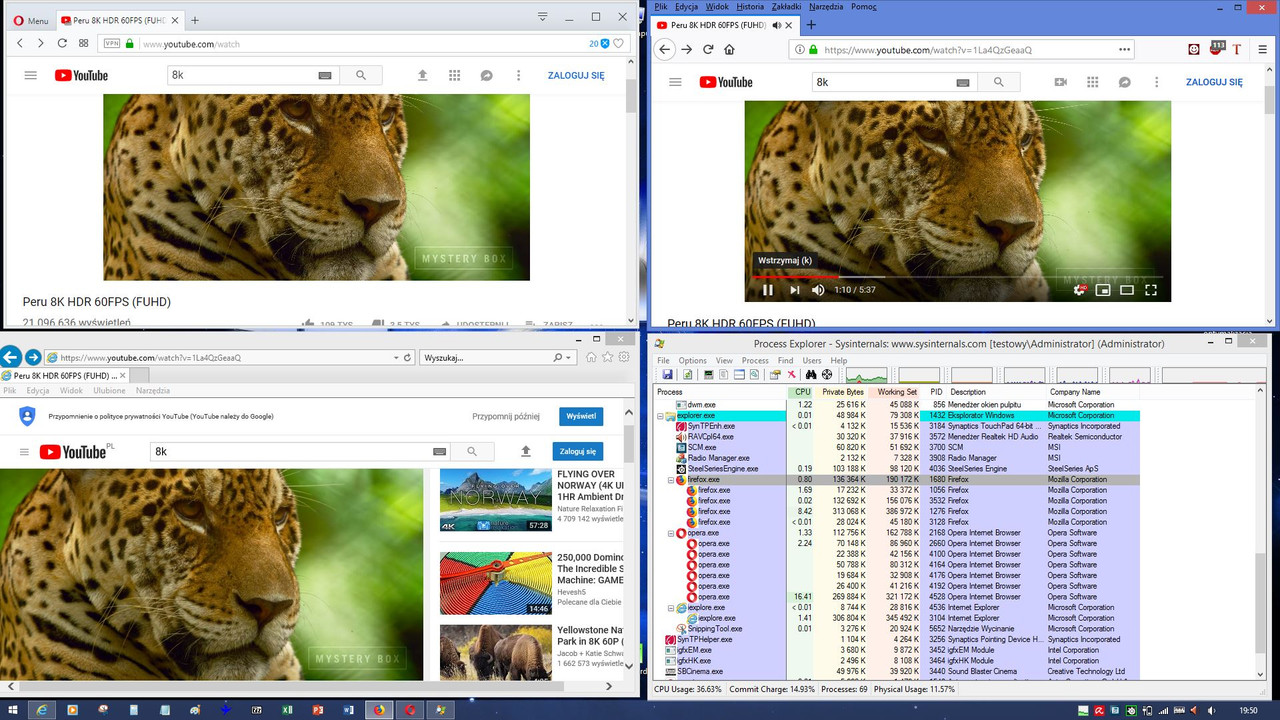Click Przypomnij później in IE
This screenshot has width=1280, height=720.
(506, 416)
